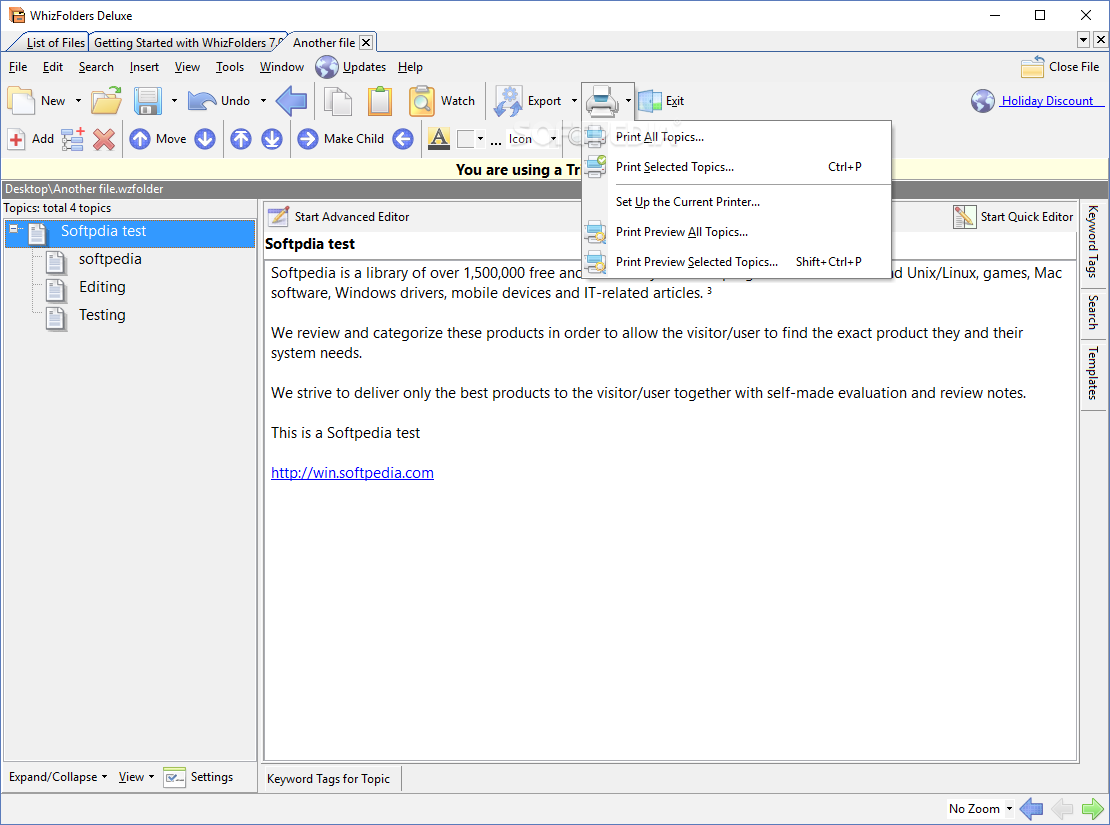This screenshot has height=825, width=1110.
Task: Click the green forward arrow in status bar
Action: [x=1092, y=808]
